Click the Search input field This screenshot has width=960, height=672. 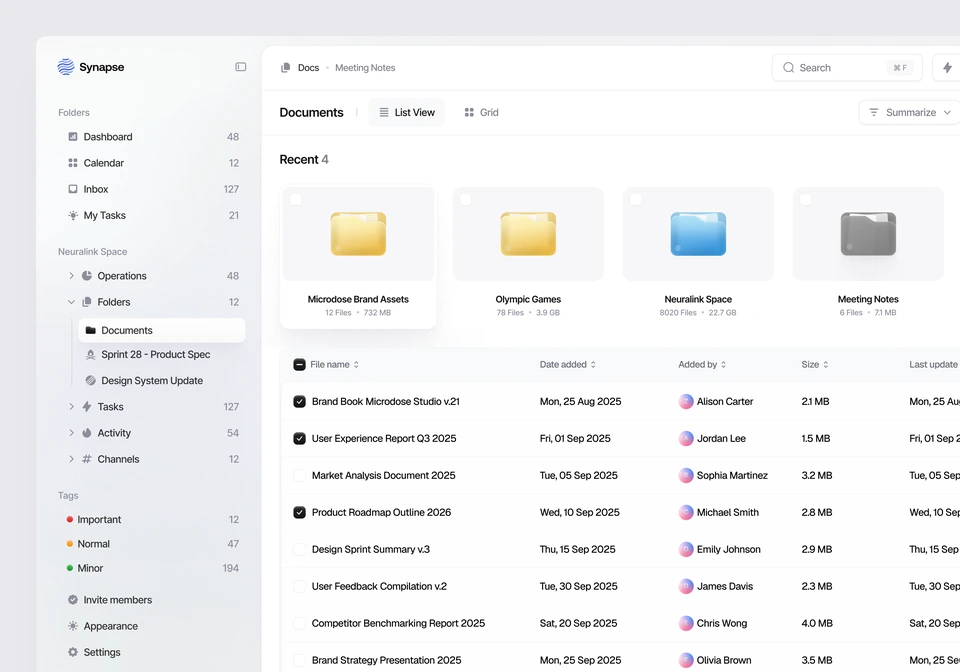pyautogui.click(x=847, y=67)
